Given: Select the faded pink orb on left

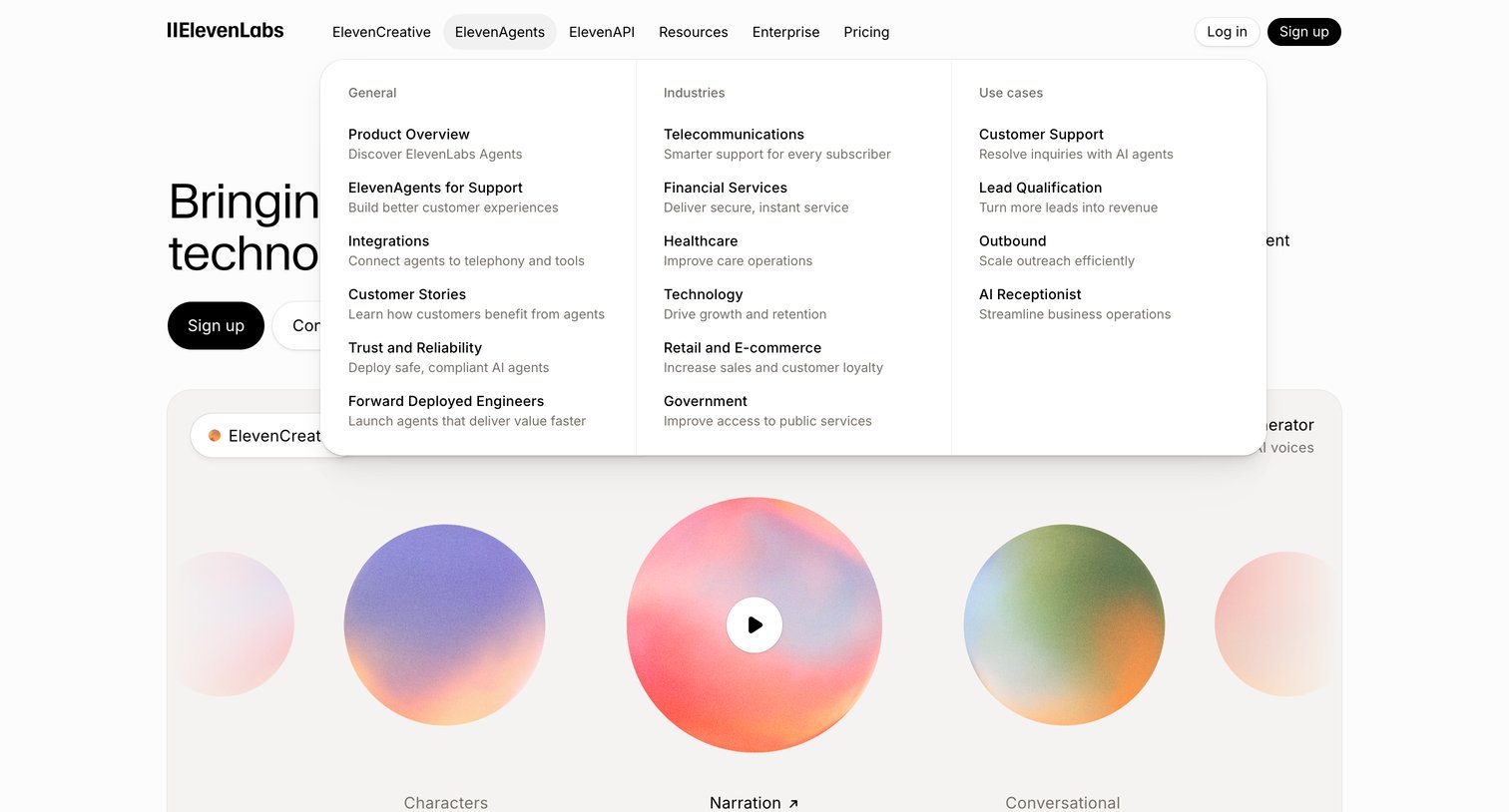Looking at the screenshot, I should point(232,624).
